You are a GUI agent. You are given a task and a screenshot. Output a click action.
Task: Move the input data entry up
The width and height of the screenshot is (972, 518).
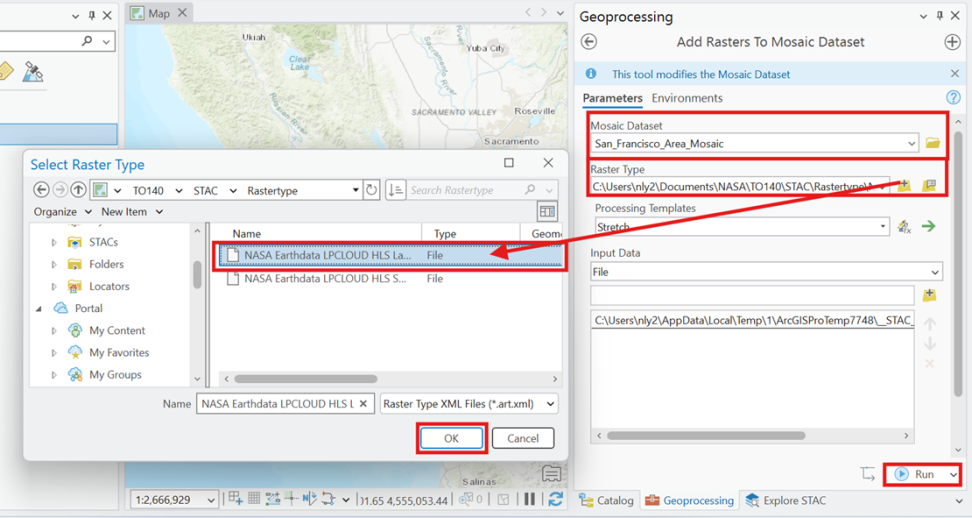pyautogui.click(x=930, y=323)
